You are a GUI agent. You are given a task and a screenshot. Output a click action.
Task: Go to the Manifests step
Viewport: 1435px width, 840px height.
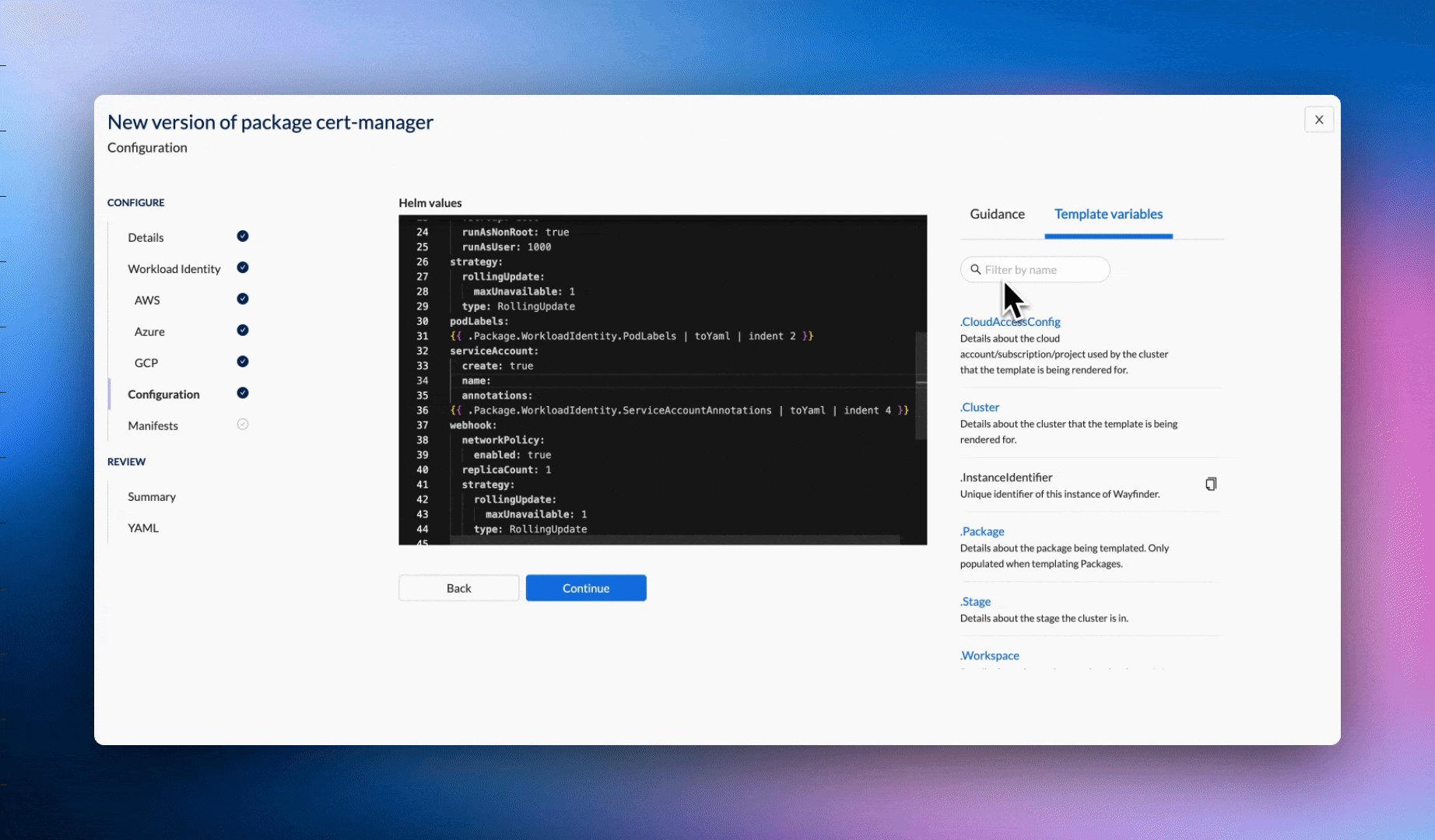(153, 425)
